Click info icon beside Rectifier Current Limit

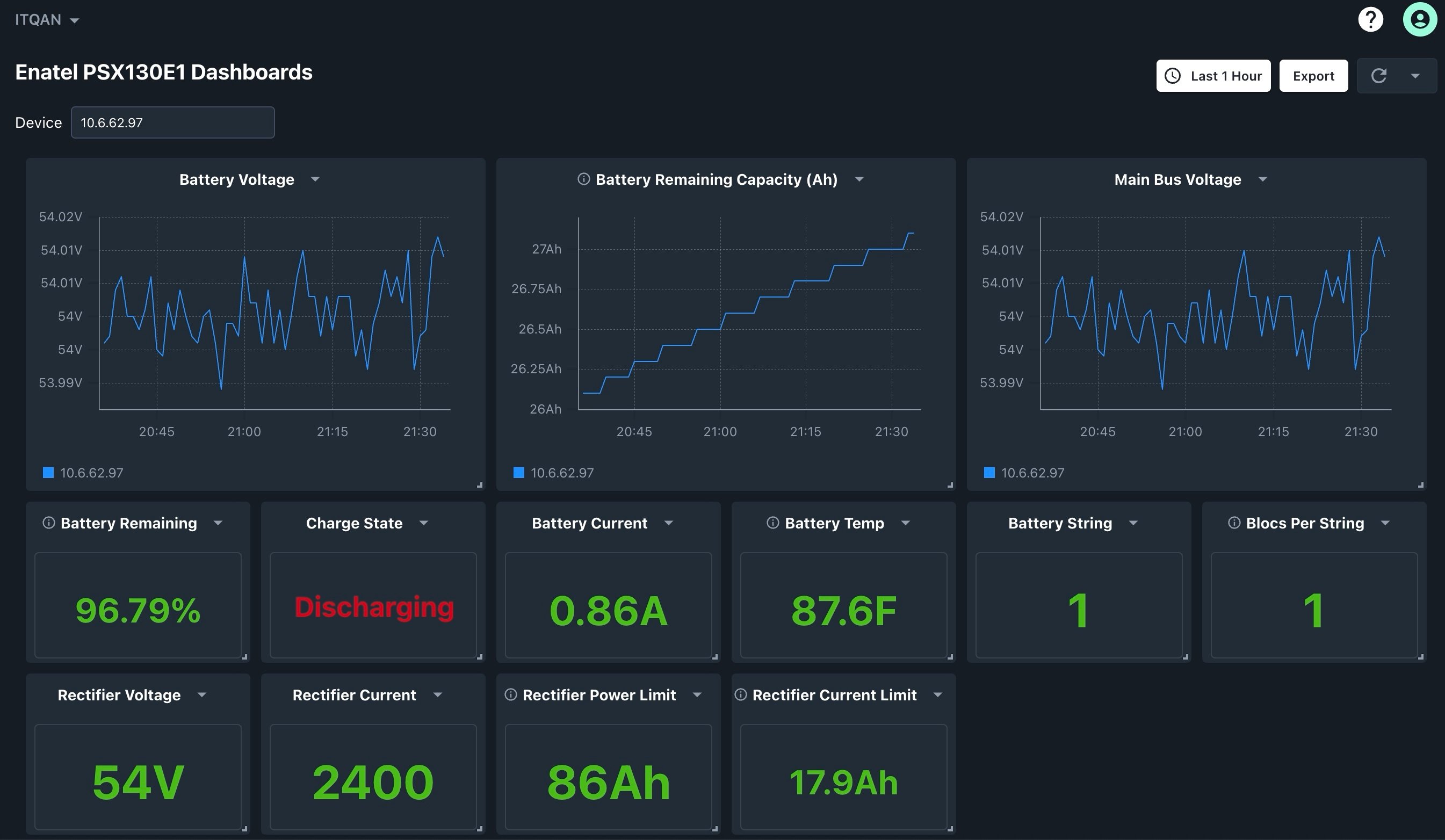[x=740, y=694]
